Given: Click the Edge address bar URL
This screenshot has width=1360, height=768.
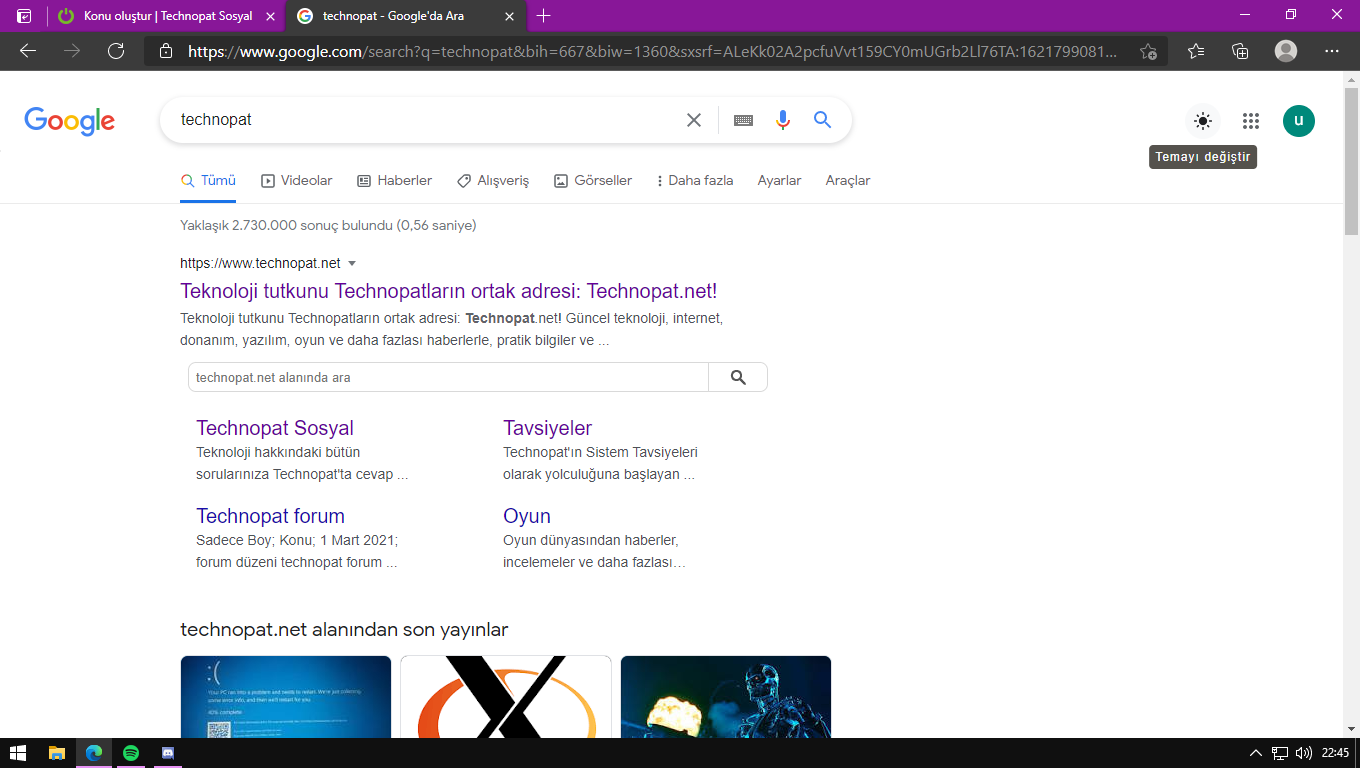Looking at the screenshot, I should [653, 51].
